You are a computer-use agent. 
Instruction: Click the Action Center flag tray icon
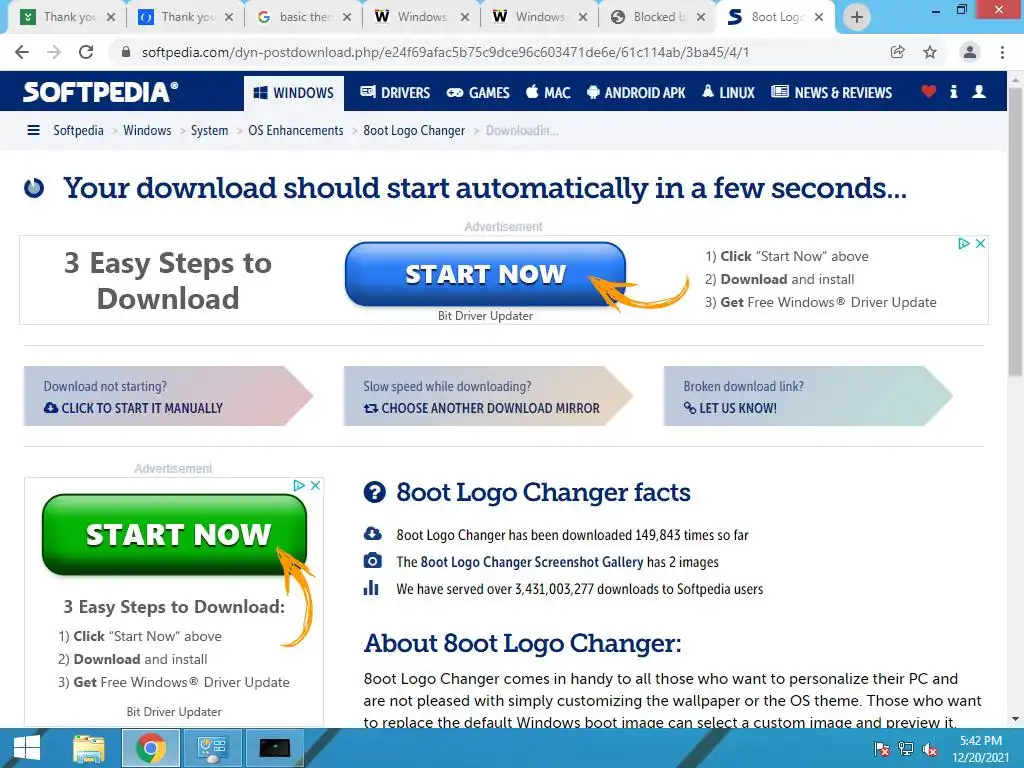[882, 749]
